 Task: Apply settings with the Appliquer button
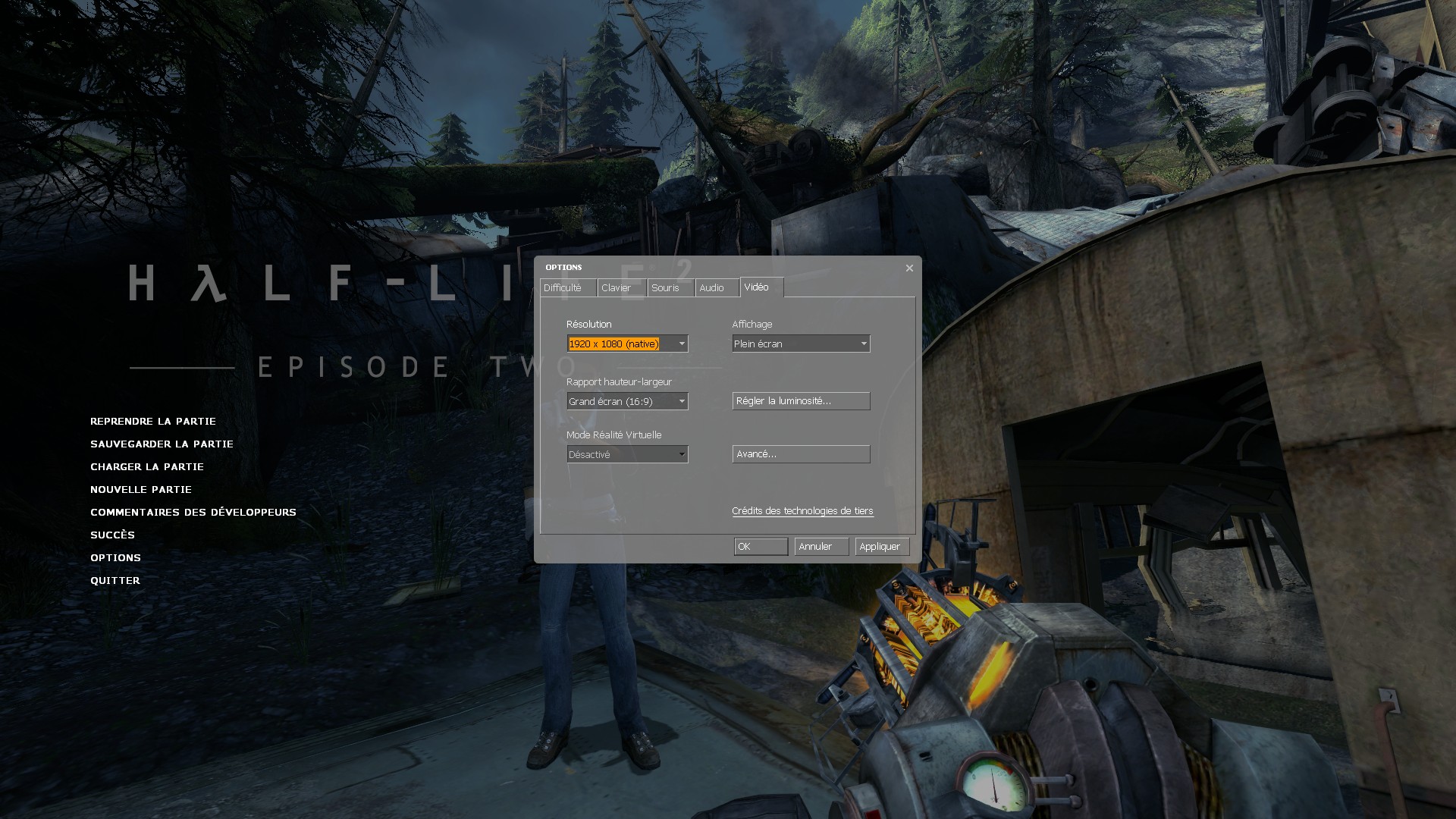coord(882,547)
